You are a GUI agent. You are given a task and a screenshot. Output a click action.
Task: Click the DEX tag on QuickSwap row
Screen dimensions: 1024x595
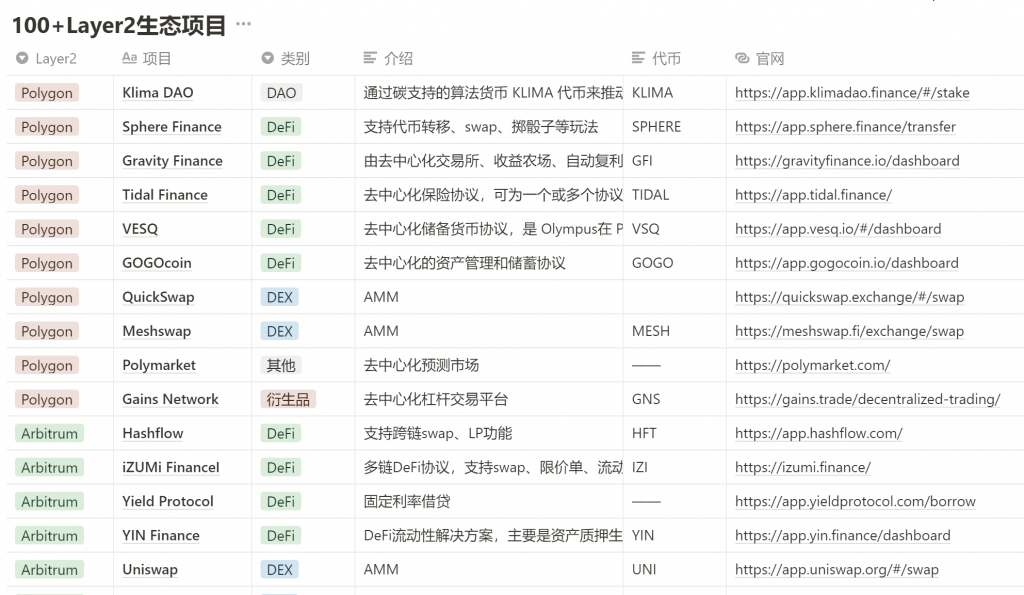coord(280,297)
